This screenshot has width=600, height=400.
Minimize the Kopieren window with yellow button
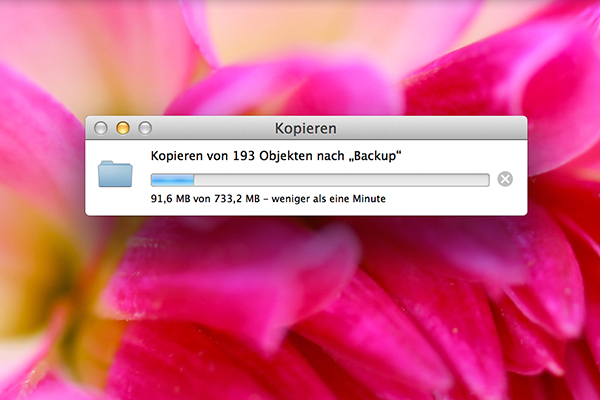coord(123,128)
